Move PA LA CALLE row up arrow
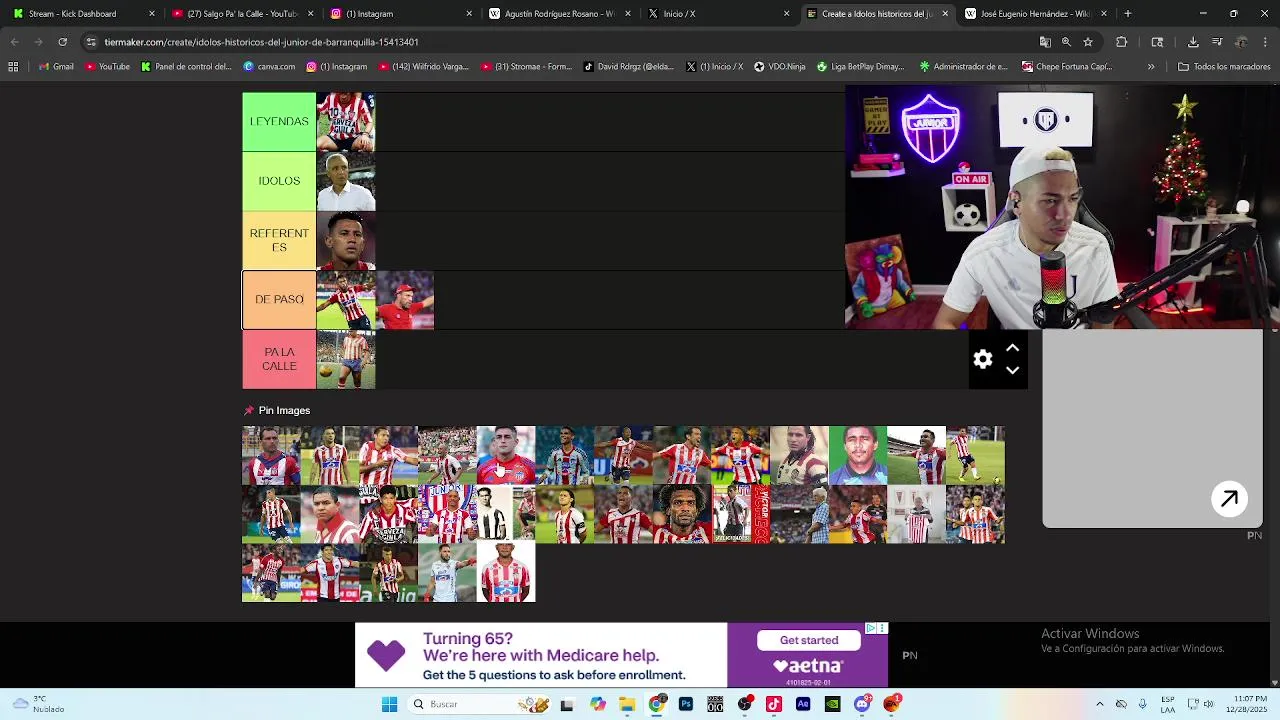 click(1012, 348)
